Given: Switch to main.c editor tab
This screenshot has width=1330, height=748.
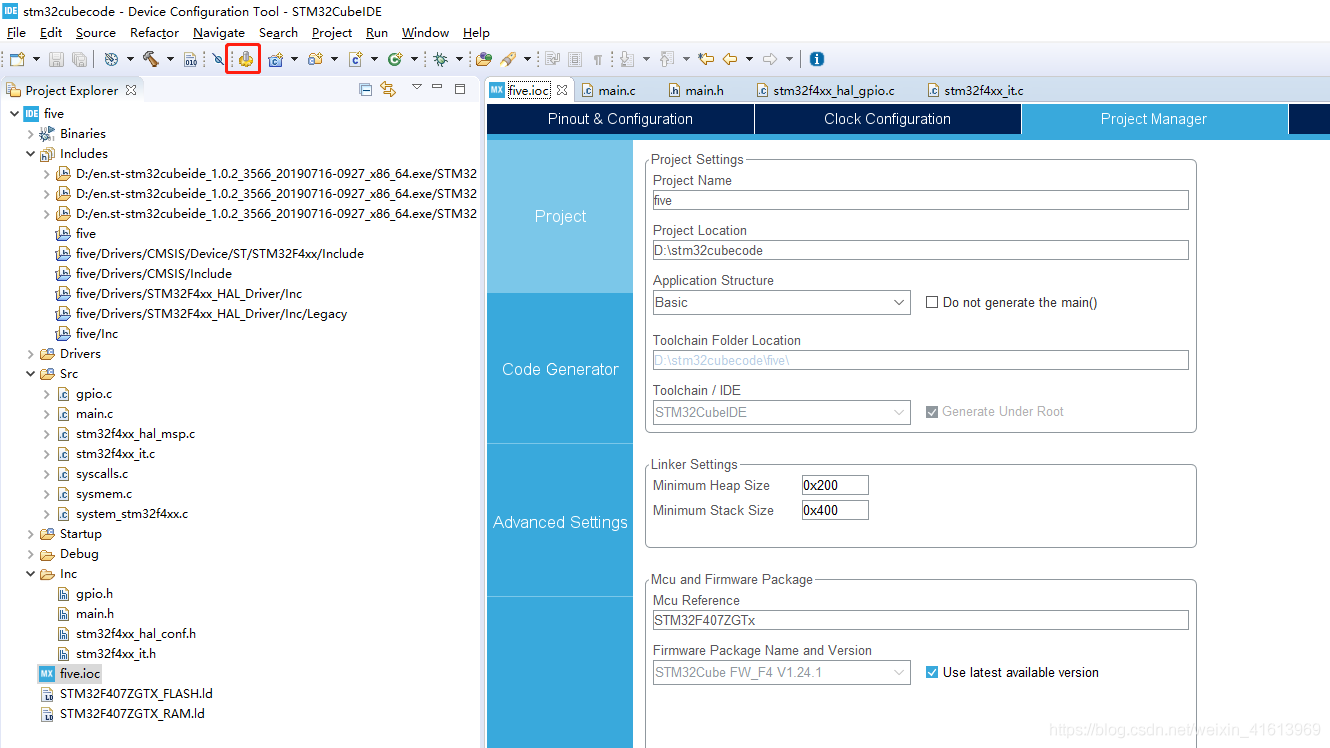Looking at the screenshot, I should tap(608, 90).
